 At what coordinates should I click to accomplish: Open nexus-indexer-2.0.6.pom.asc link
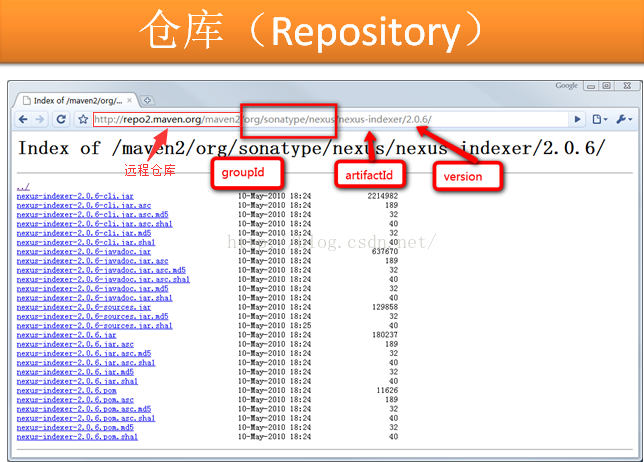[x=75, y=400]
